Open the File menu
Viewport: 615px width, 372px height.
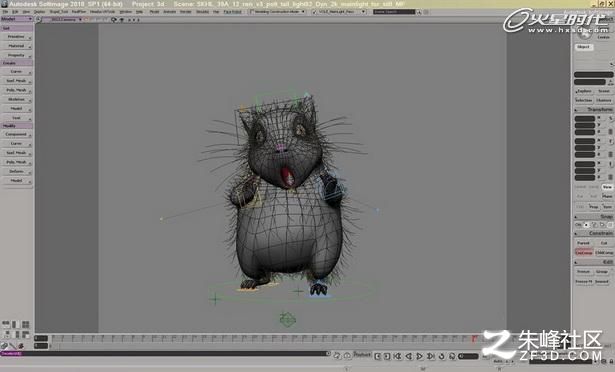(x=5, y=12)
